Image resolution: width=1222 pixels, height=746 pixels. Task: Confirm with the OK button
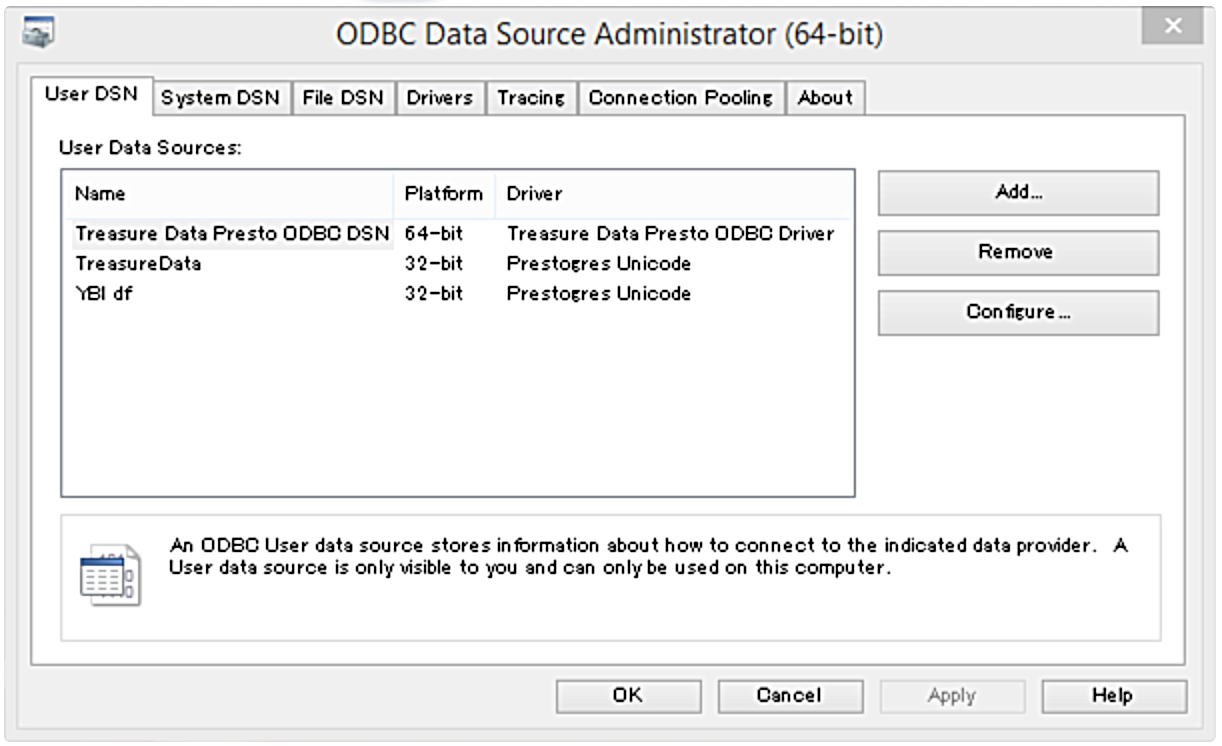point(628,696)
